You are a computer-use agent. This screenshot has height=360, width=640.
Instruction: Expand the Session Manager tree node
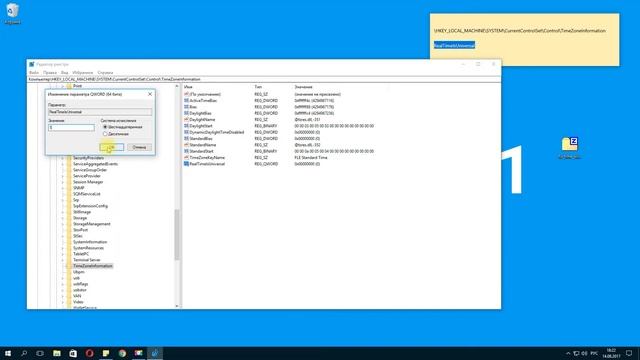[x=62, y=182]
